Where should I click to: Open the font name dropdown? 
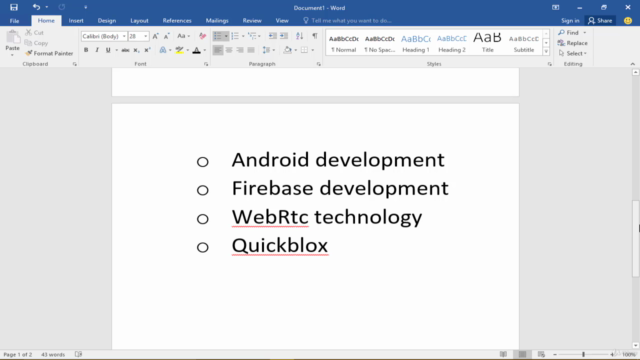click(x=124, y=36)
